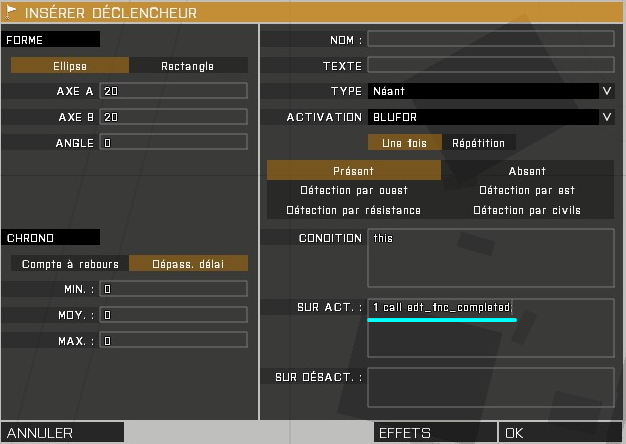Viewport: 626px width, 444px height.
Task: Click the ANNULER button
Action: coord(63,433)
